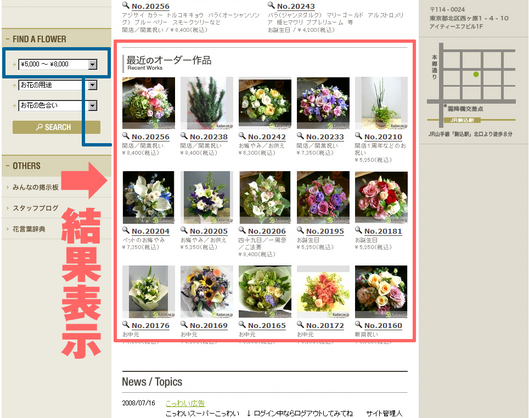Click the magnifier icon beside No.20181
Screen dimensions: 529x418
click(x=358, y=230)
